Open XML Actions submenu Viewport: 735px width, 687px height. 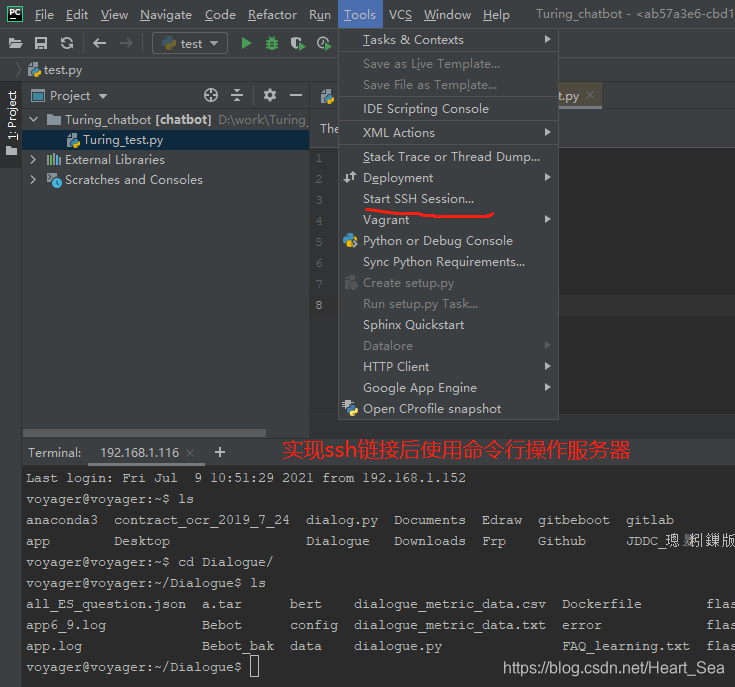pos(449,133)
